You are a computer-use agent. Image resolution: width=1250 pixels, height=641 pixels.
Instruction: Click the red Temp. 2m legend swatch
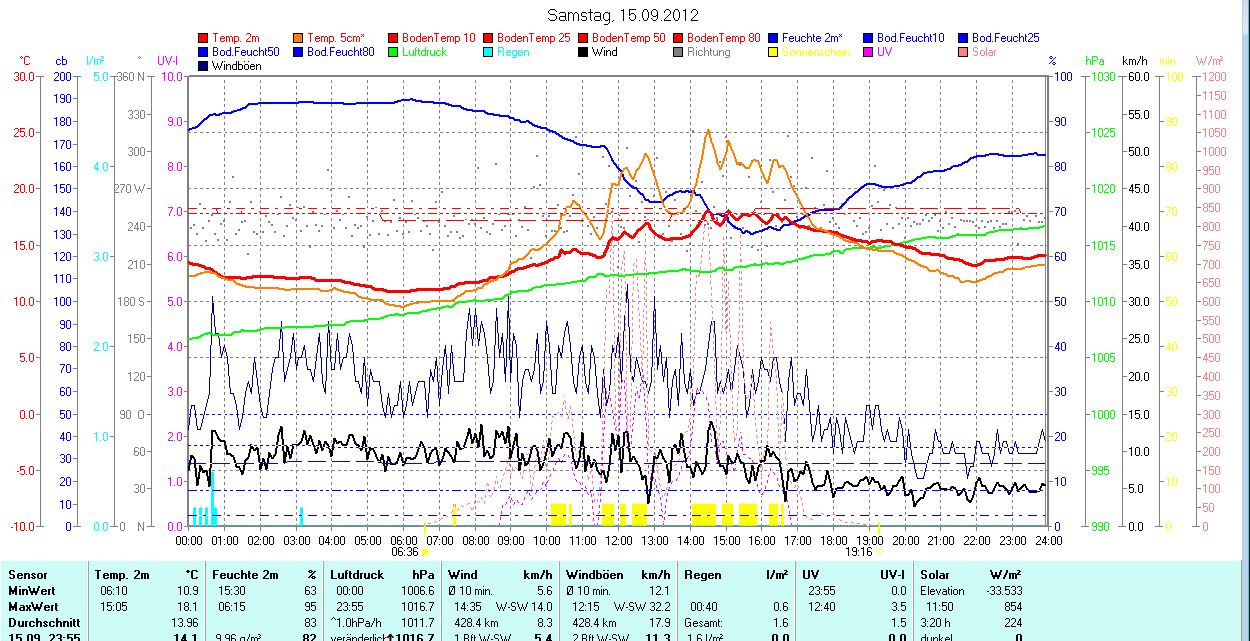[205, 38]
